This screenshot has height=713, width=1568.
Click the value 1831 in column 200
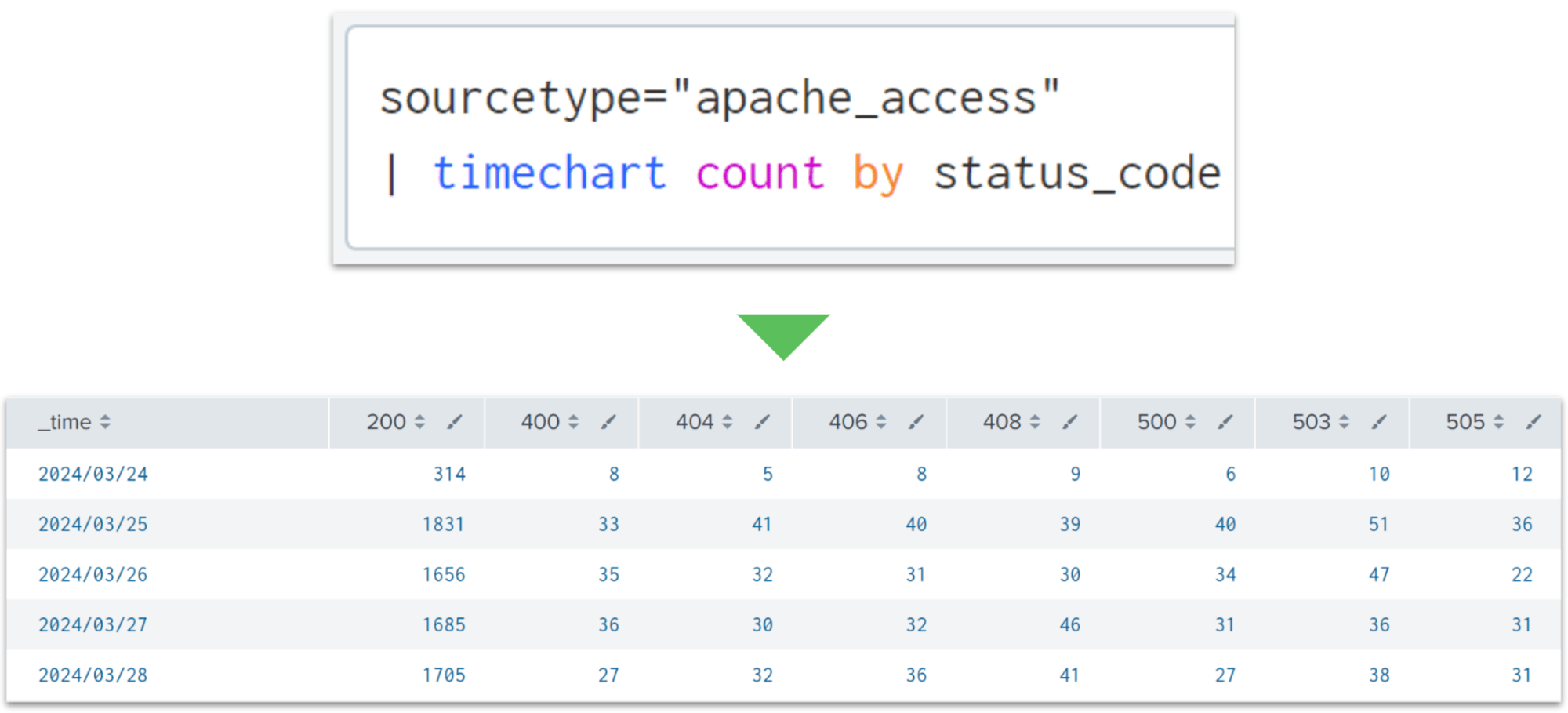[x=444, y=524]
